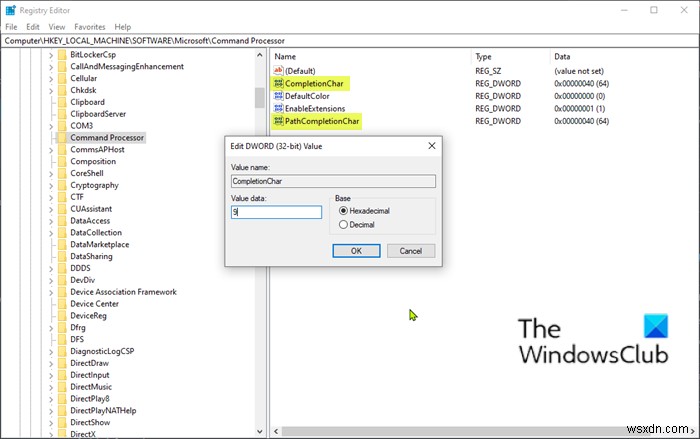Click the registry path address bar
The width and height of the screenshot is (700, 439).
pyautogui.click(x=350, y=41)
